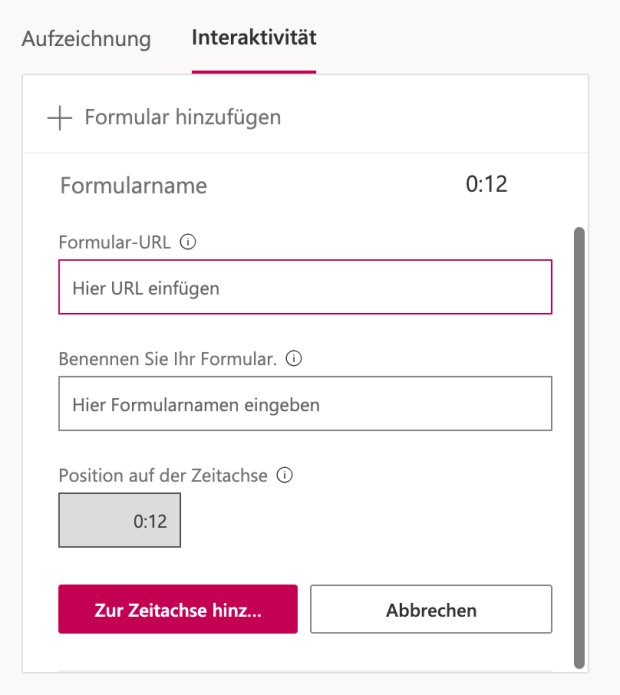Click the empty area below the Abbrechen button
Image resolution: width=620 pixels, height=695 pixels.
point(431,652)
